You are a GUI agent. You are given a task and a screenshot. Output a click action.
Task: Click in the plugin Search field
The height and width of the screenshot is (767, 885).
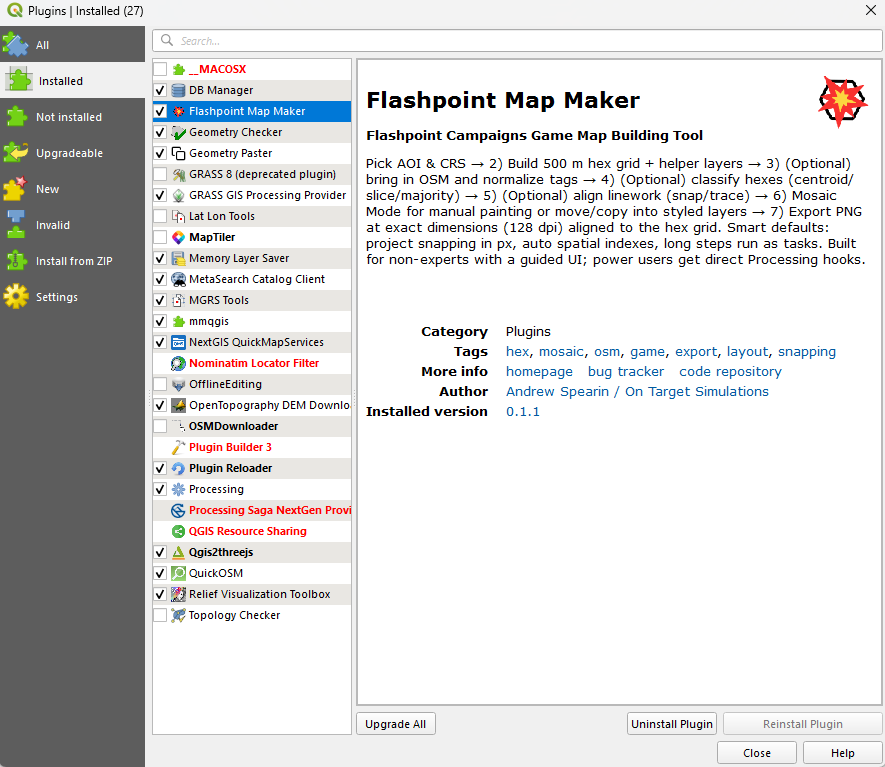[x=517, y=41]
